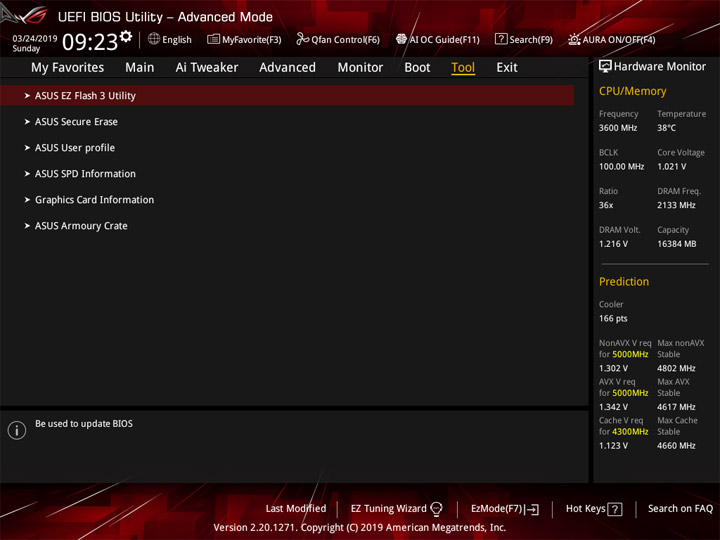The width and height of the screenshot is (720, 540).
Task: Open ASUS EZ Flash 3 Utility entry
Action: [287, 96]
